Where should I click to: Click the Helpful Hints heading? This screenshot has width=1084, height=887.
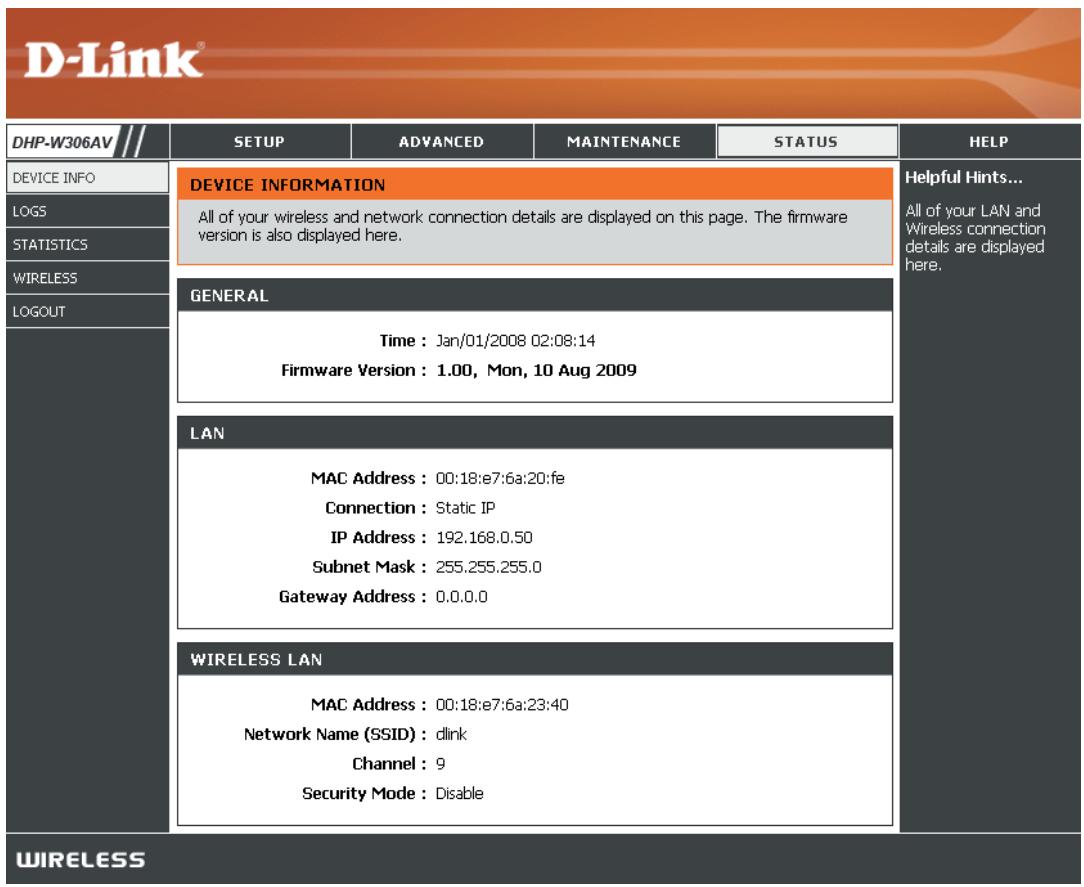963,178
